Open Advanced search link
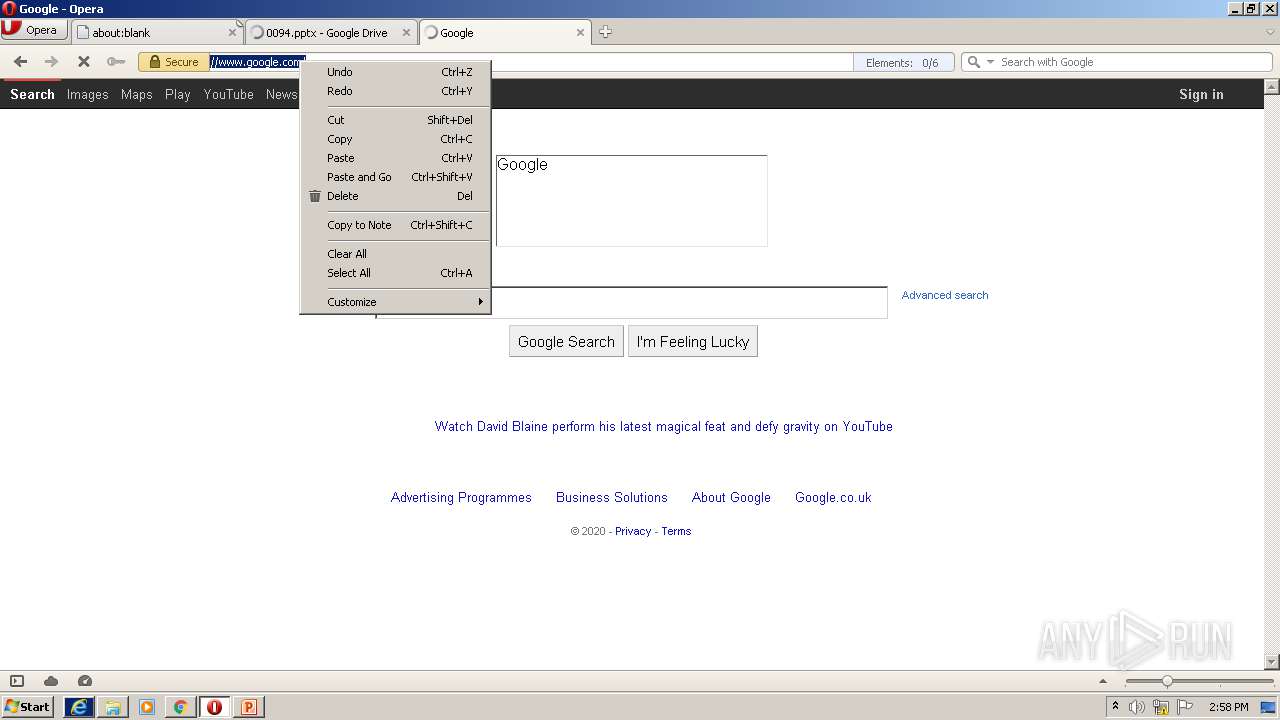Screen dimensions: 1280x720 [945, 295]
